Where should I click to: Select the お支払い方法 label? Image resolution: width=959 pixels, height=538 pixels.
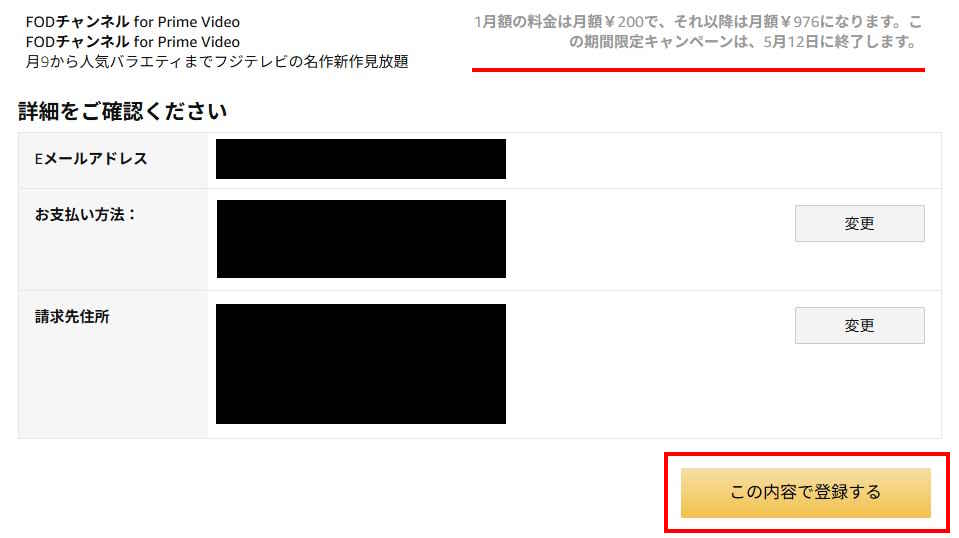point(84,215)
